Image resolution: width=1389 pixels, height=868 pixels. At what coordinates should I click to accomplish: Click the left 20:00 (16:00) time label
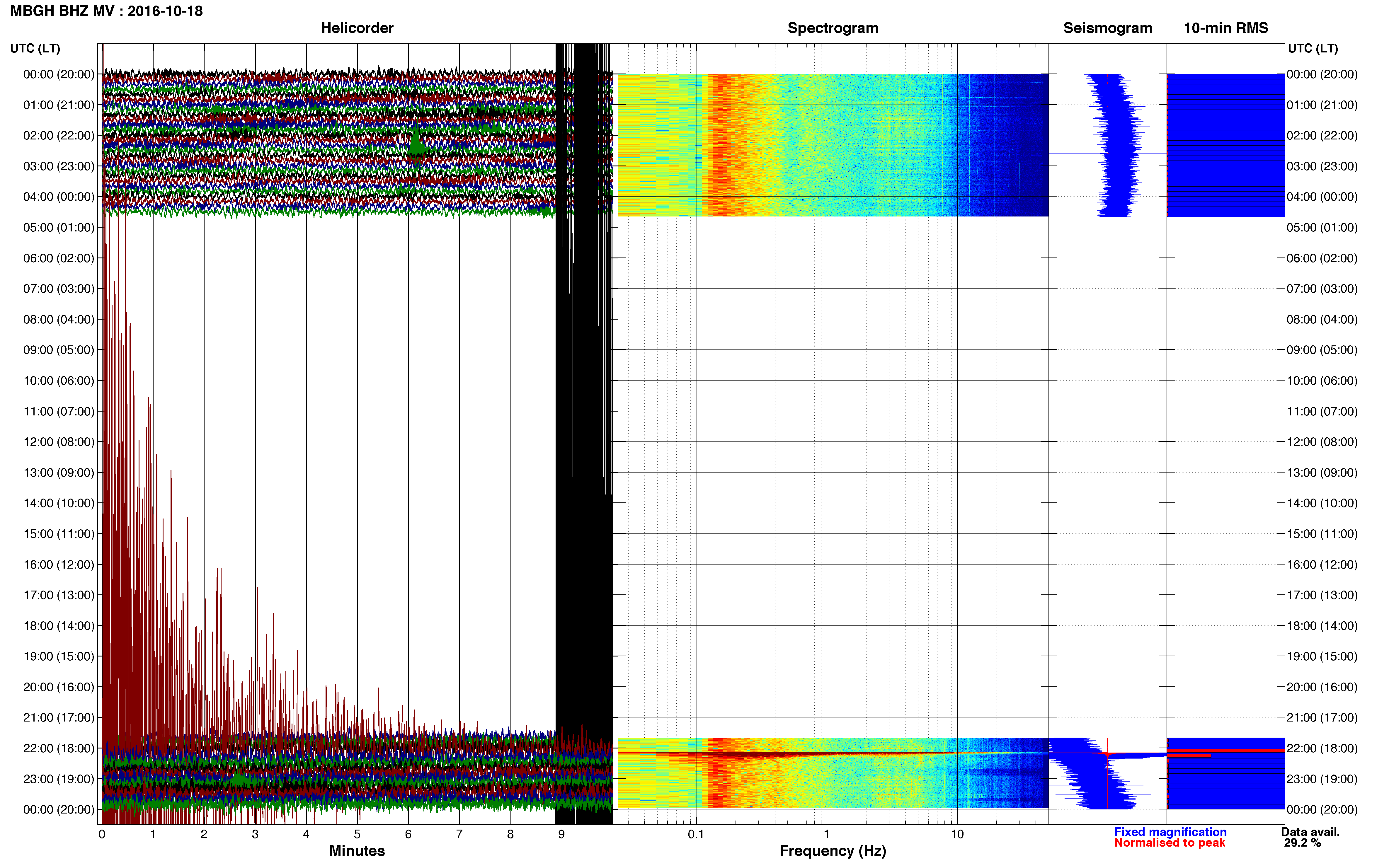click(x=59, y=687)
